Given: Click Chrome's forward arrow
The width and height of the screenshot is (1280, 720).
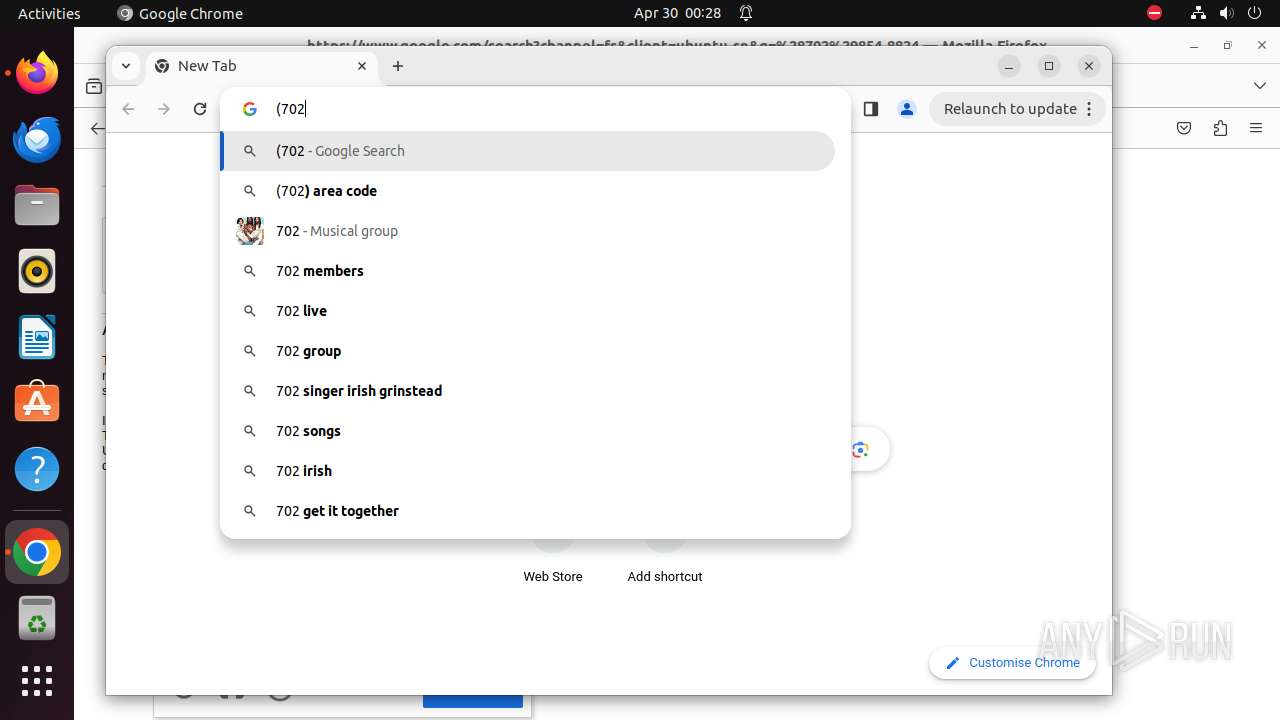Looking at the screenshot, I should tap(164, 109).
